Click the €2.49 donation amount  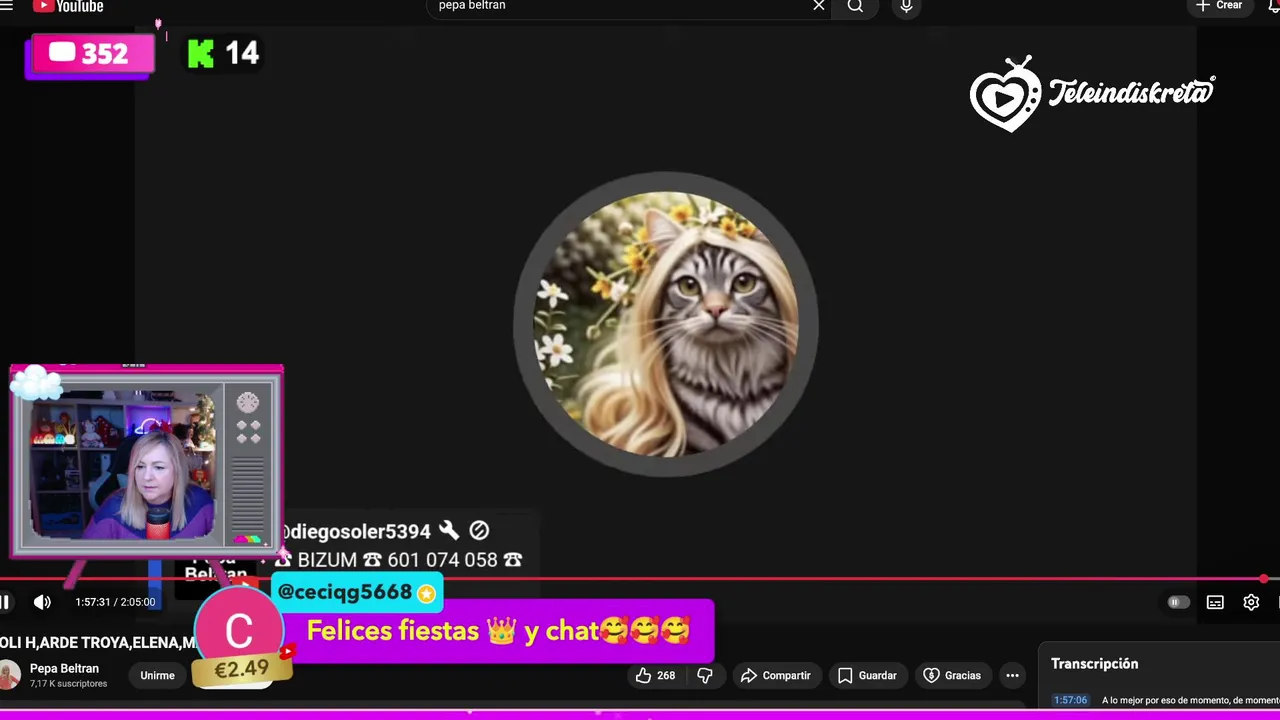pos(241,669)
